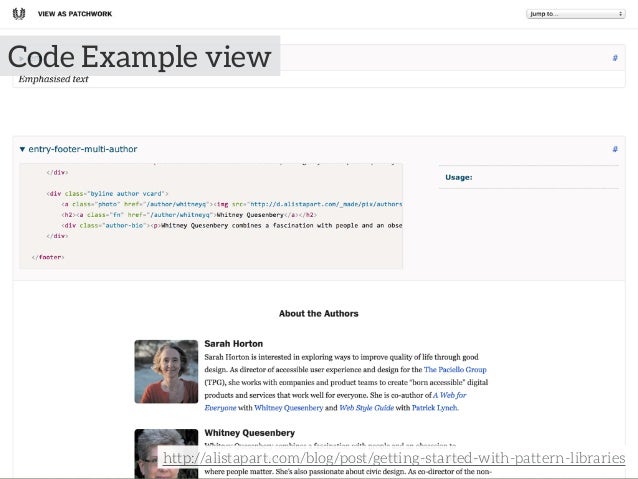Open The Paciello Group link
638x479 pixels.
coord(455,370)
